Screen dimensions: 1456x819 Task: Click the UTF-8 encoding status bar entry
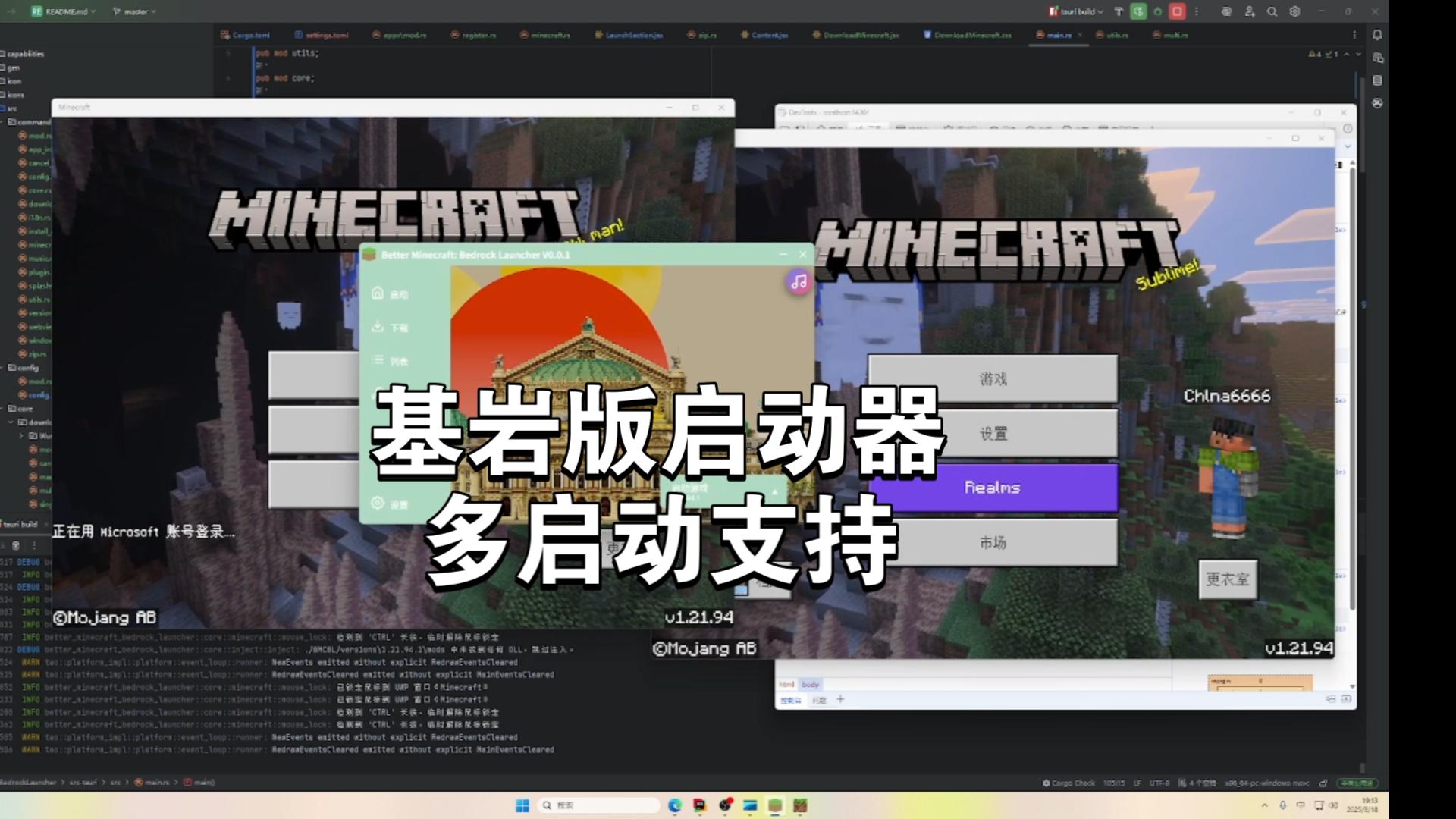1159,783
